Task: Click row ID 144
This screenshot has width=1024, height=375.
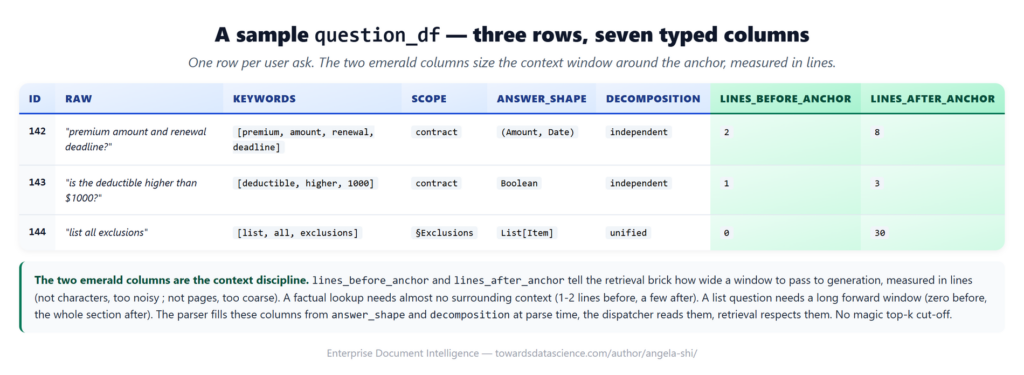Action: 37,232
